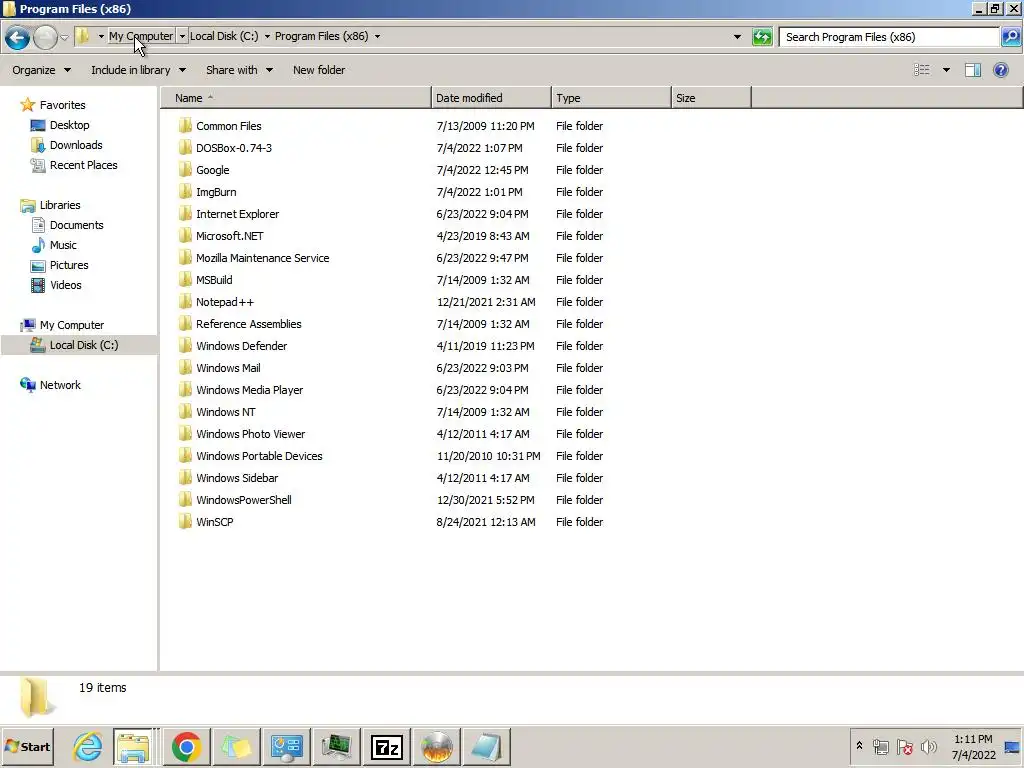Select Mozilla Maintenance Service folder
The width and height of the screenshot is (1024, 768).
point(262,258)
